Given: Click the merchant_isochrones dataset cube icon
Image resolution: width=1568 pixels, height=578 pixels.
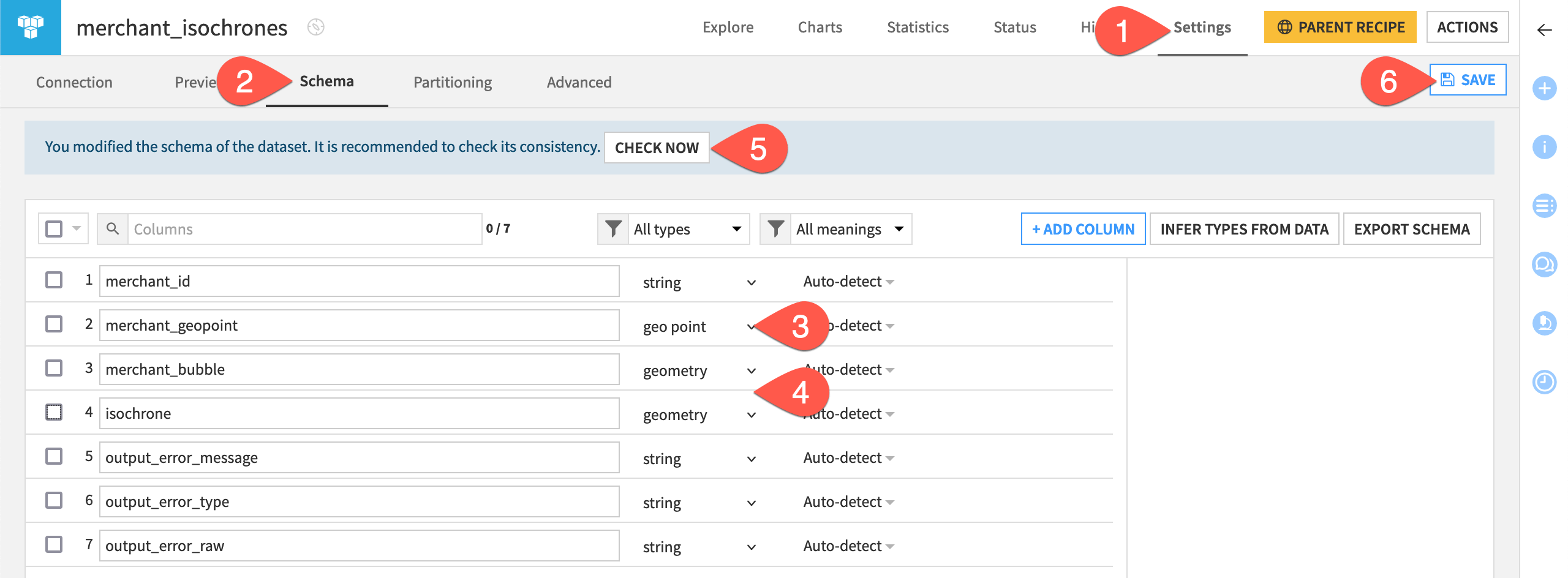Looking at the screenshot, I should (x=31, y=27).
